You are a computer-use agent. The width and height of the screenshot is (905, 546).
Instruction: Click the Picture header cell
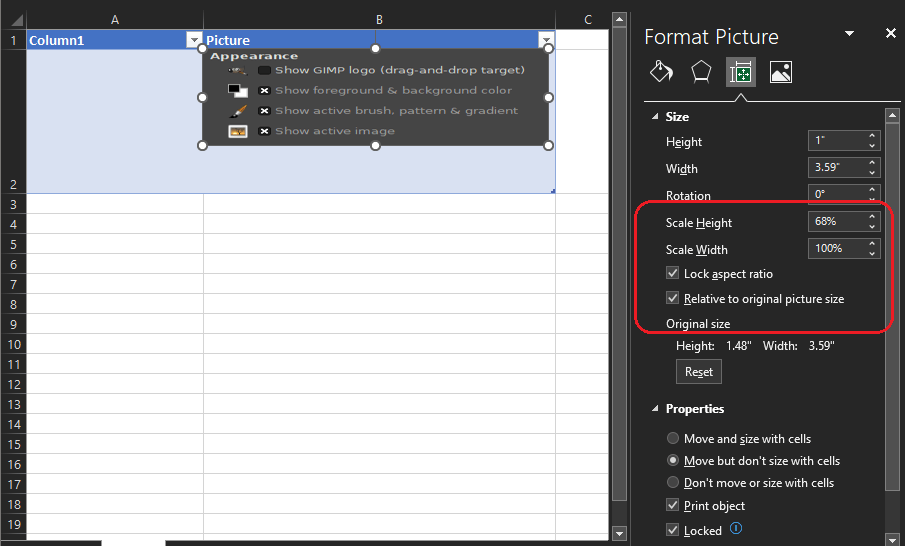pyautogui.click(x=379, y=40)
